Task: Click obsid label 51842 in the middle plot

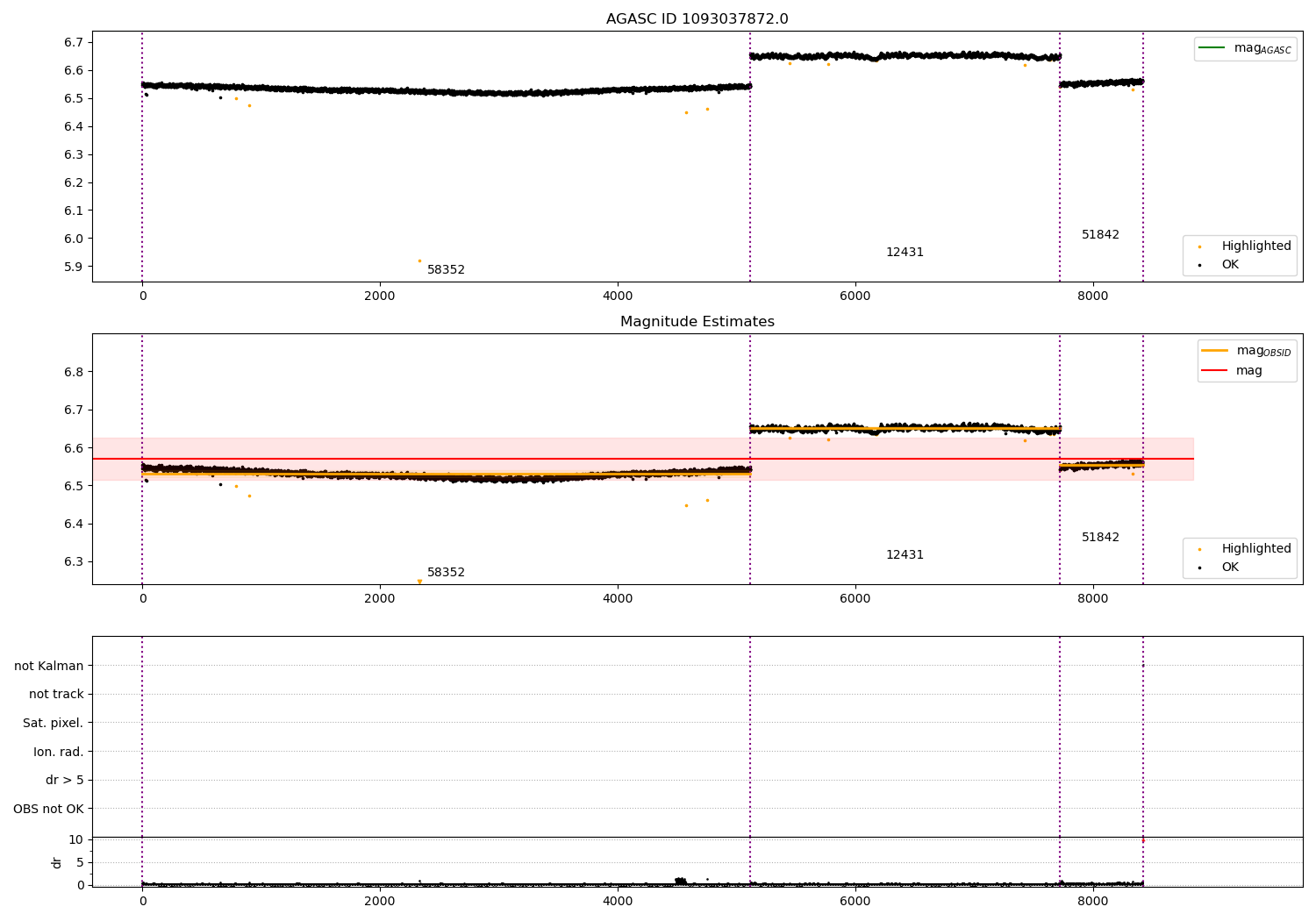Action: coord(1100,538)
